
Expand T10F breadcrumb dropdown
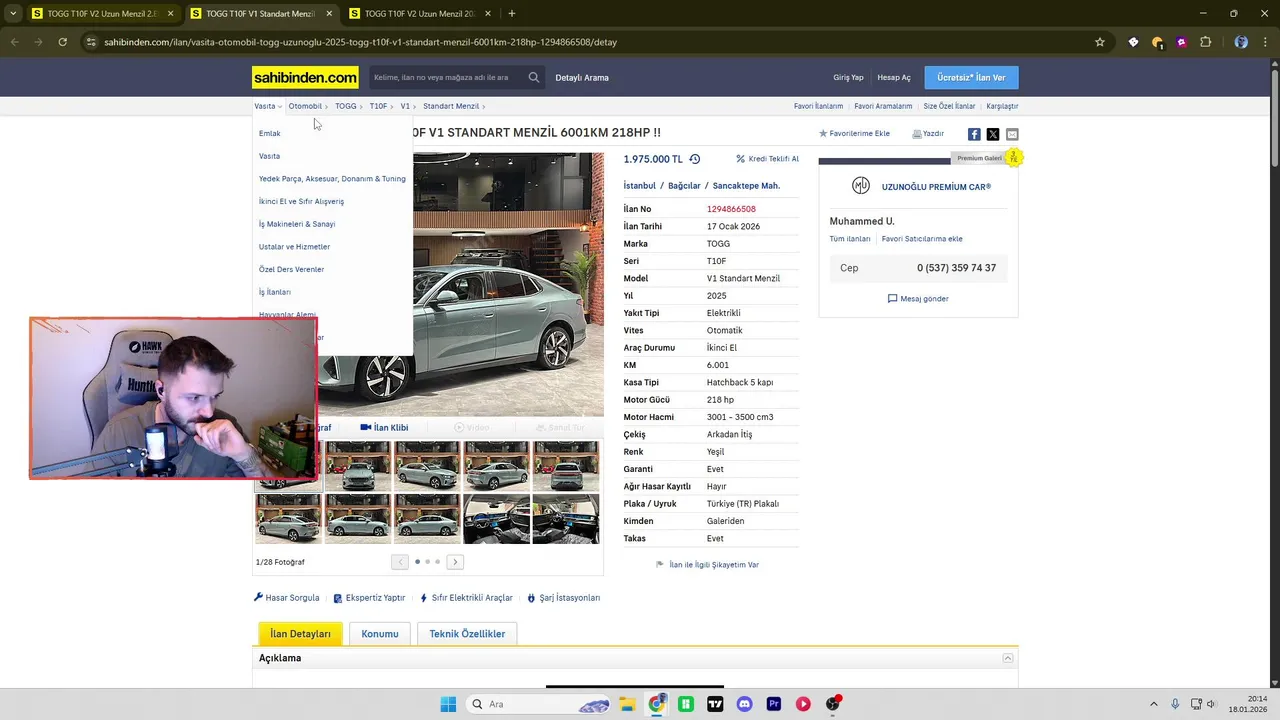point(381,106)
